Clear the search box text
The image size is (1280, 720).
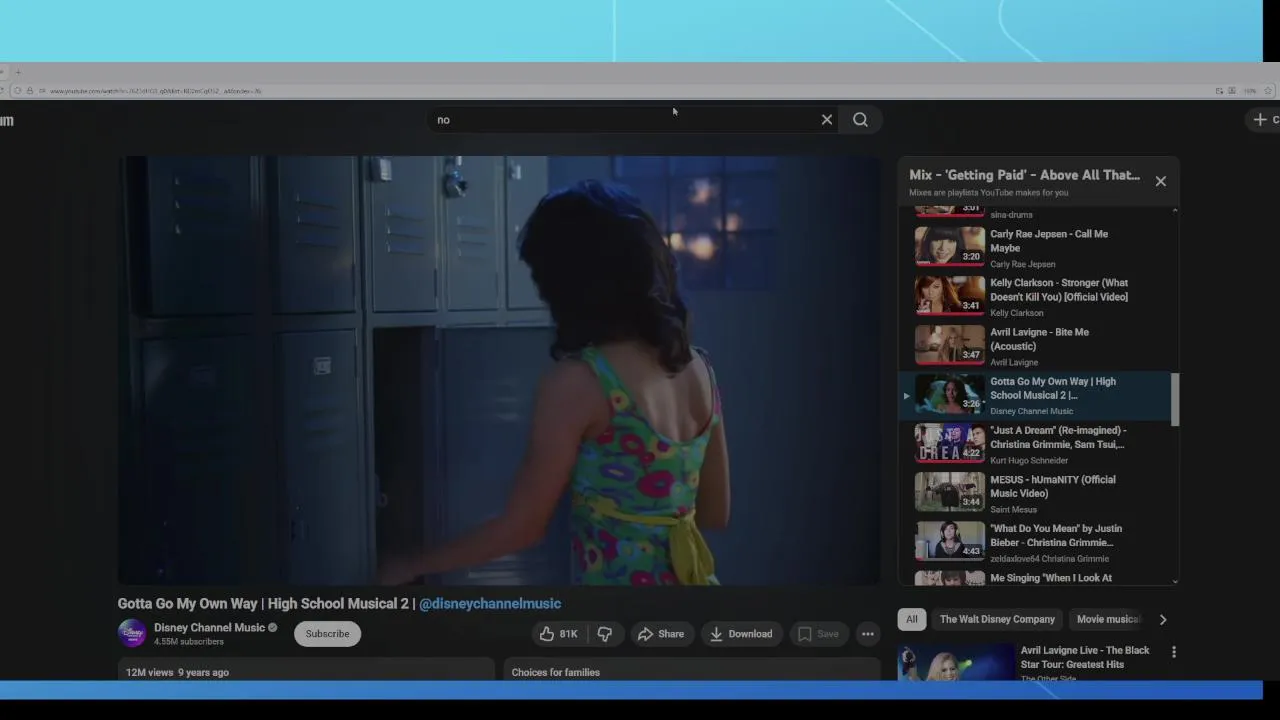(x=827, y=120)
